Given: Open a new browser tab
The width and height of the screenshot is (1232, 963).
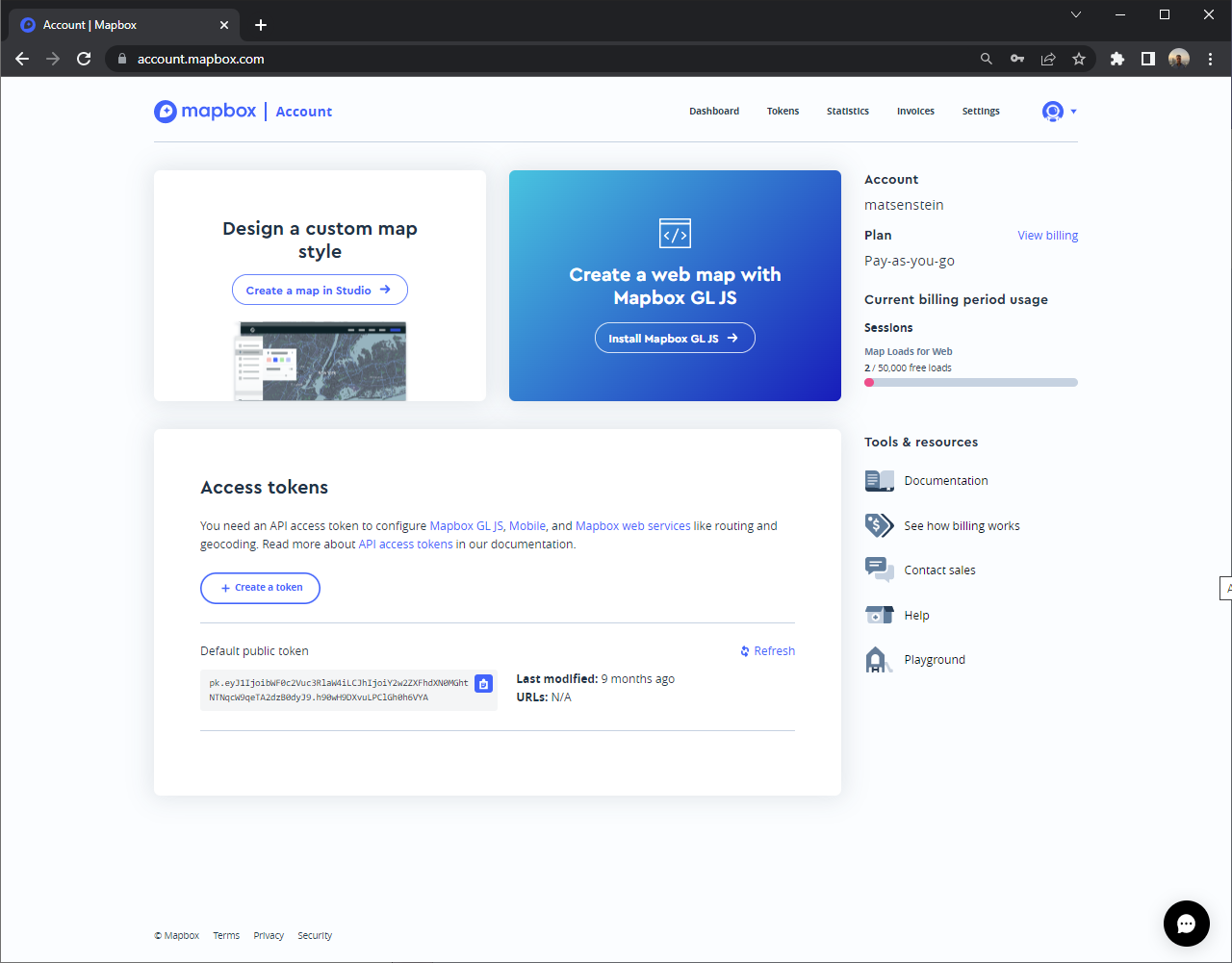Looking at the screenshot, I should click(261, 25).
